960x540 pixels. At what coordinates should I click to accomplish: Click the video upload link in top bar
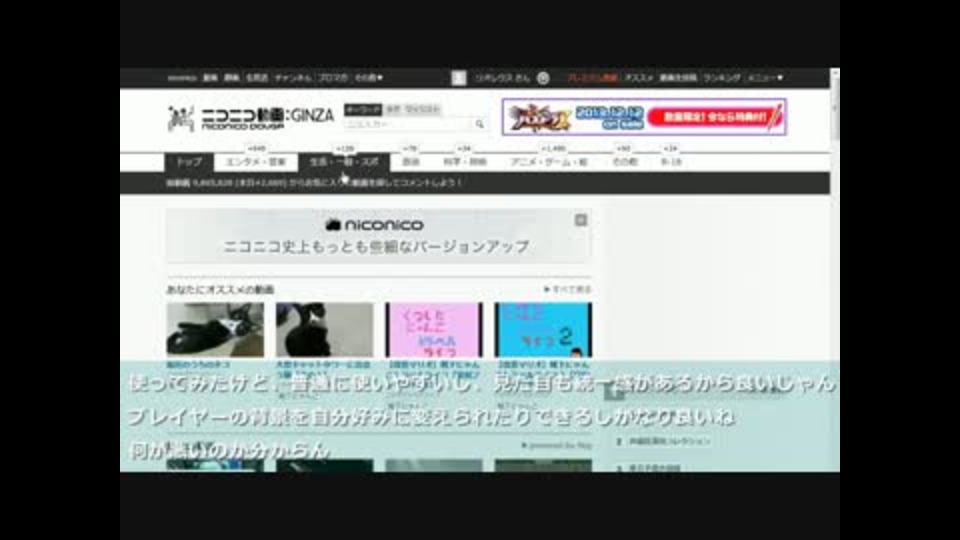[x=678, y=78]
